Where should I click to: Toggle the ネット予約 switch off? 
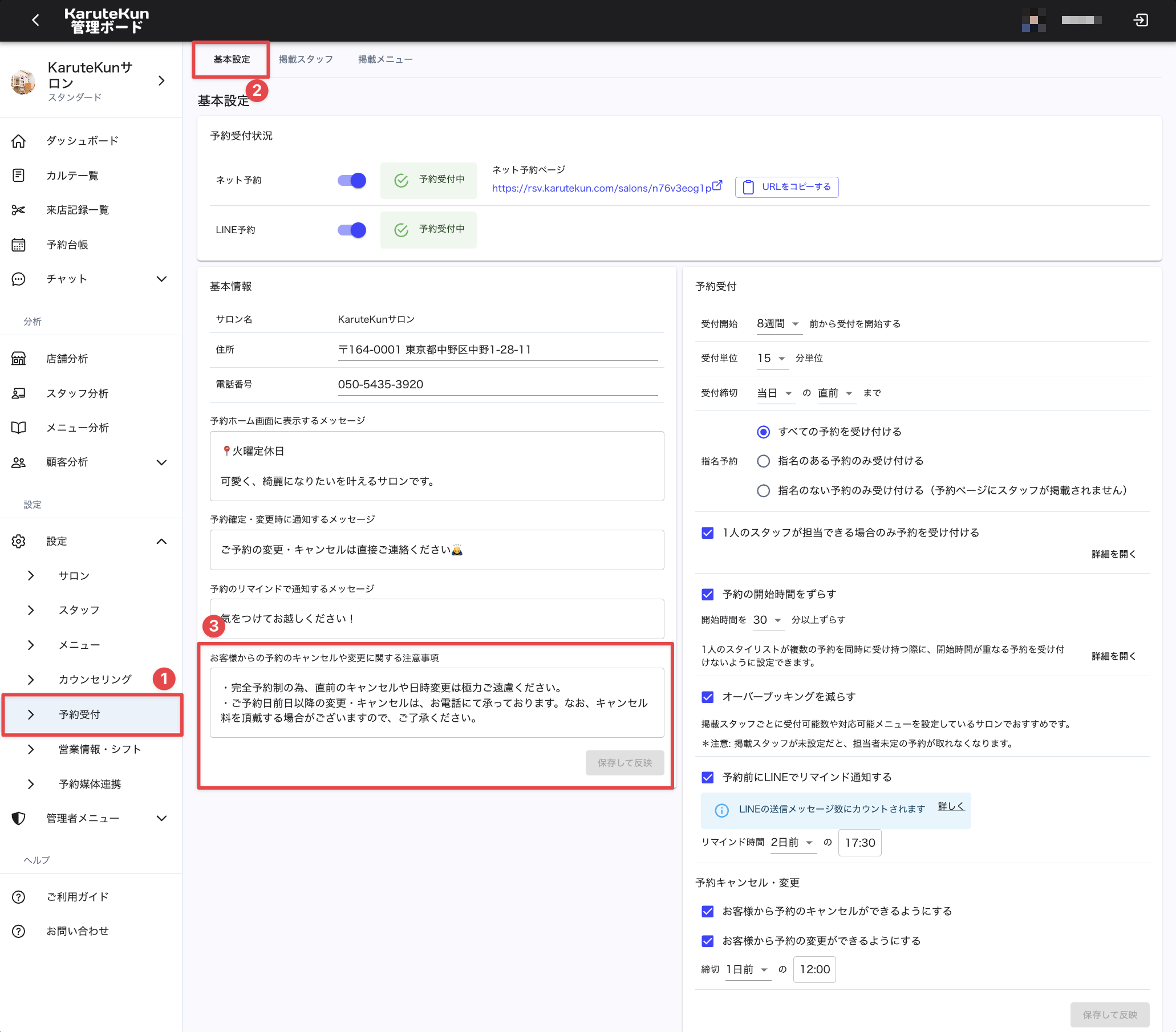351,181
